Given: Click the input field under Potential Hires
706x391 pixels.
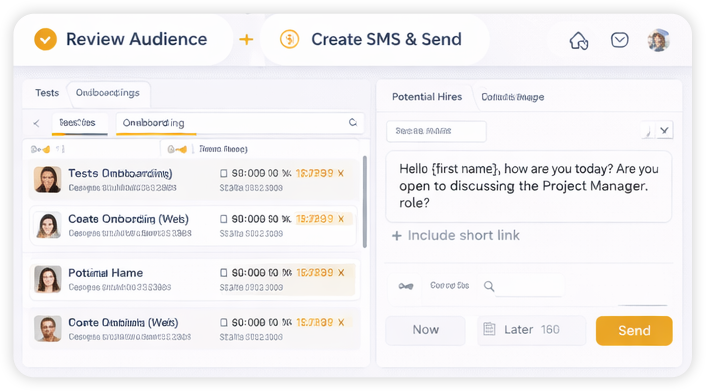Looking at the screenshot, I should tap(436, 131).
